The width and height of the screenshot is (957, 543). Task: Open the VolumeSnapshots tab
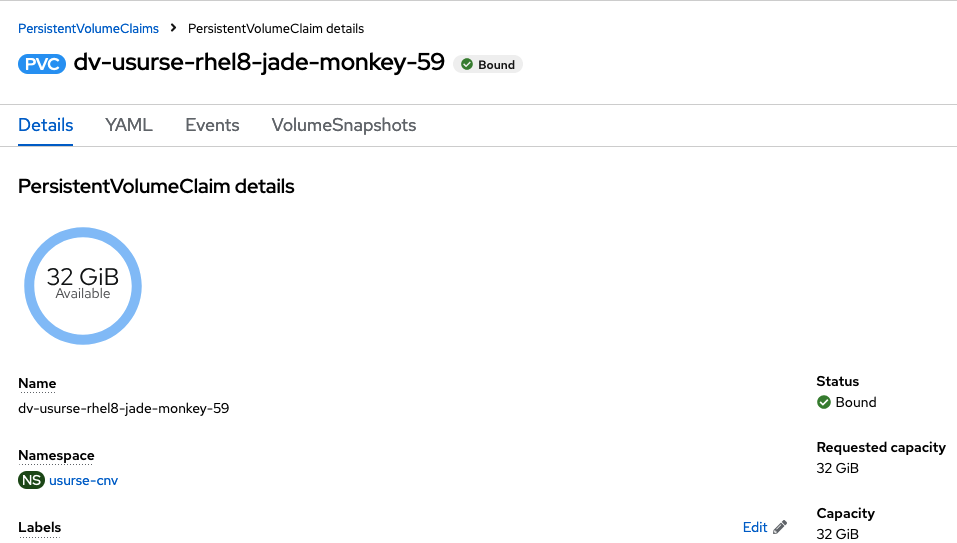344,125
